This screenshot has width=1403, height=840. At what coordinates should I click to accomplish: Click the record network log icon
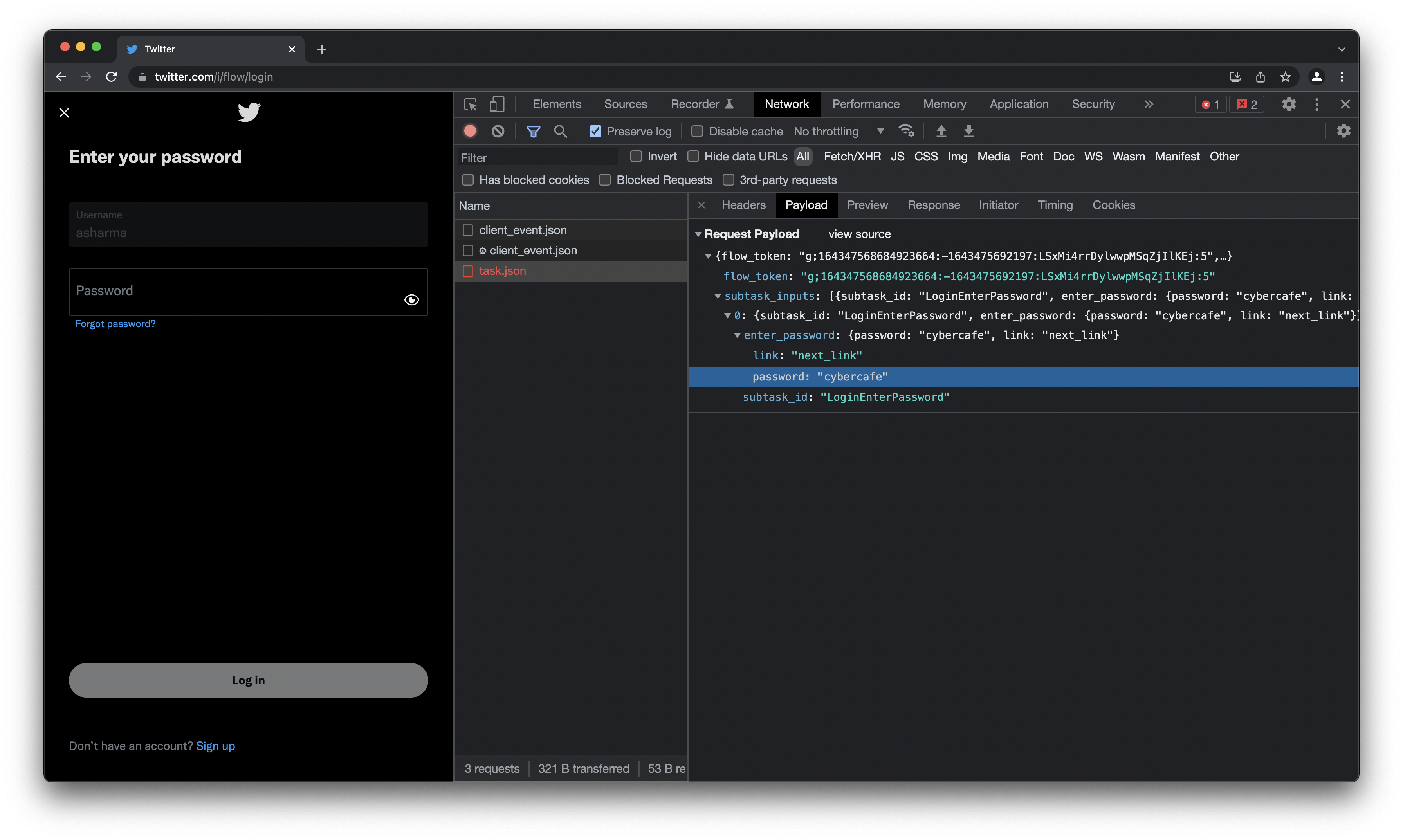[x=470, y=131]
